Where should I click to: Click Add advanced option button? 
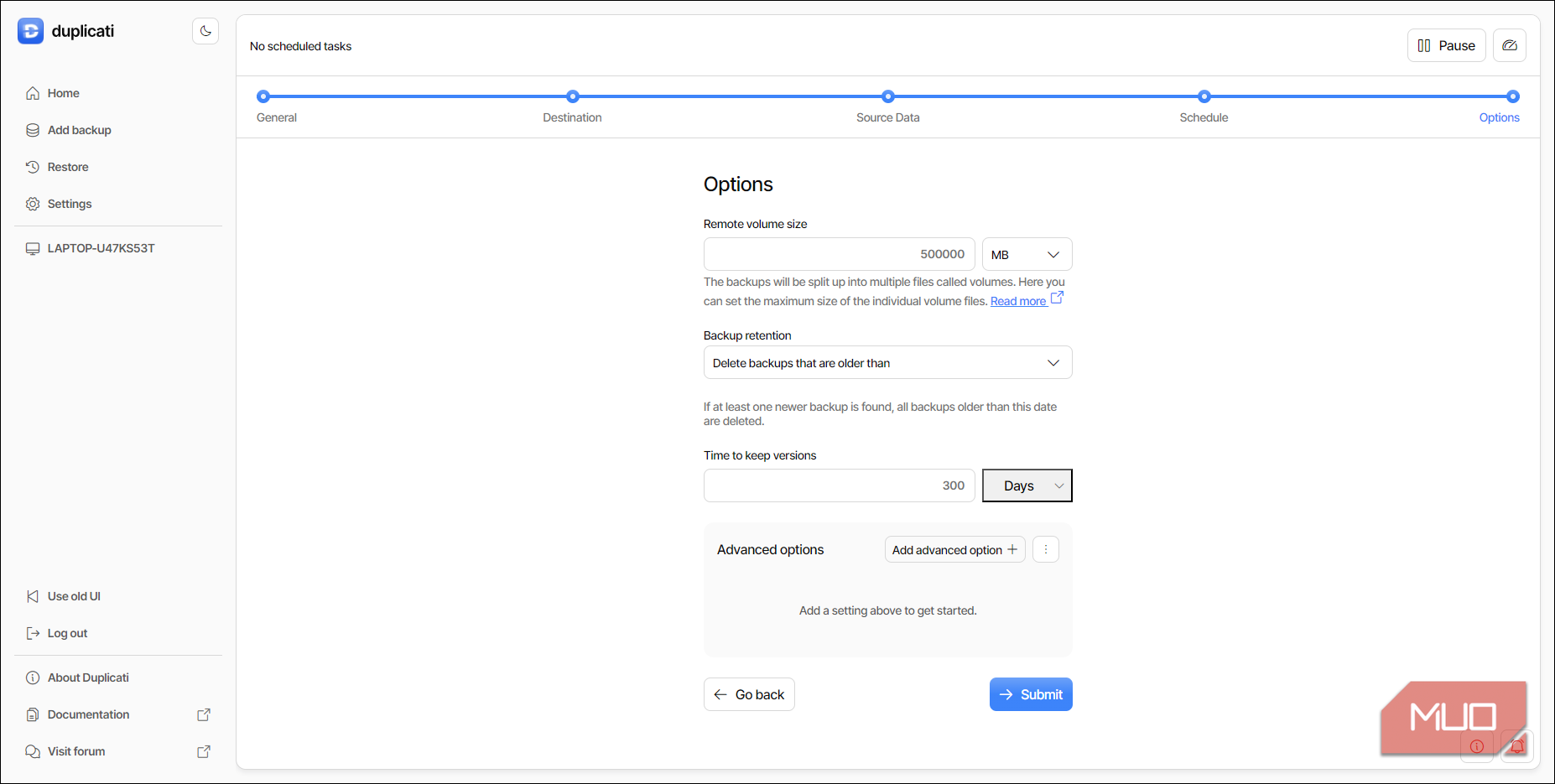coord(955,549)
